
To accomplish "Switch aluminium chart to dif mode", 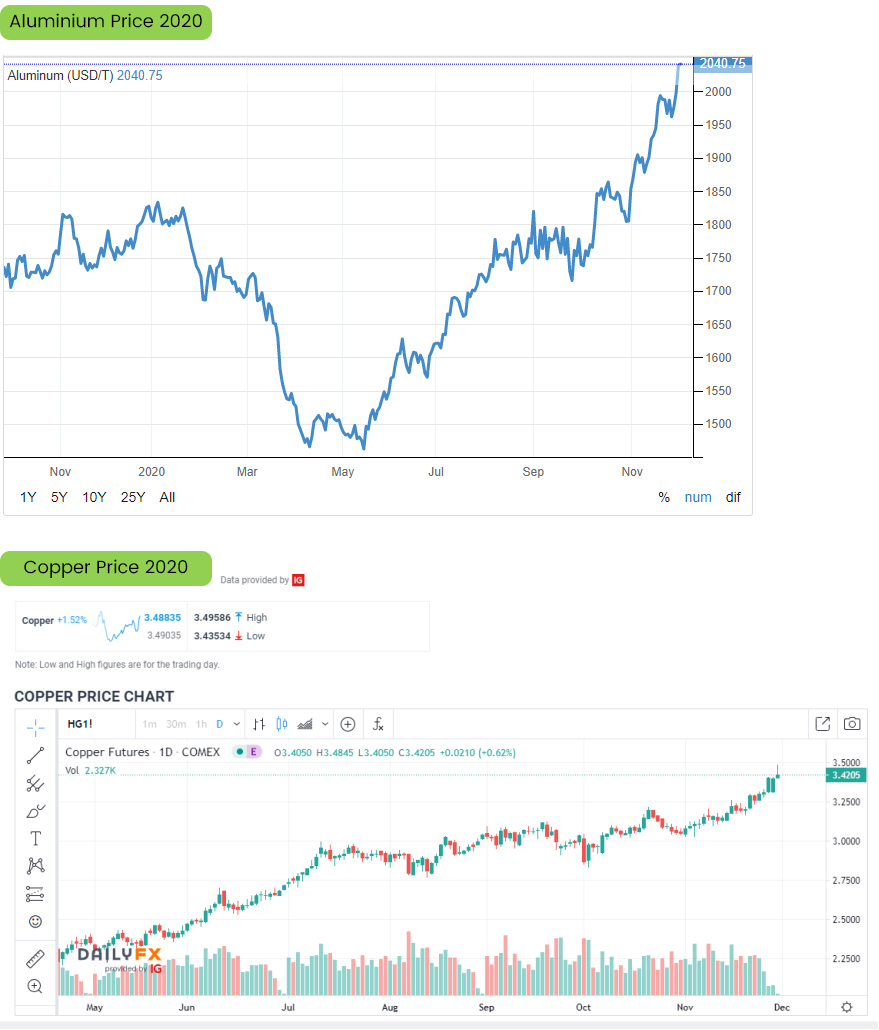I will pyautogui.click(x=733, y=497).
